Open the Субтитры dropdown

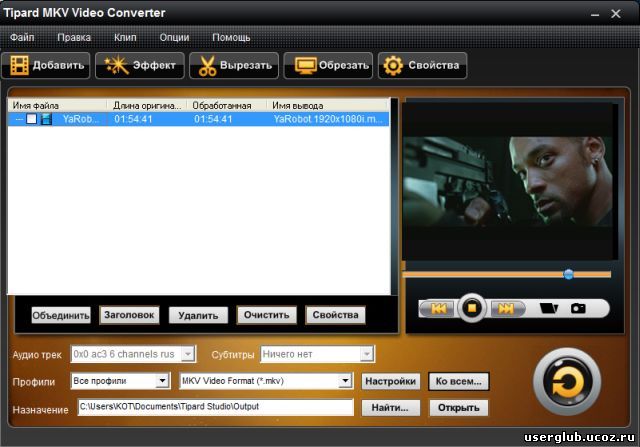(x=367, y=354)
